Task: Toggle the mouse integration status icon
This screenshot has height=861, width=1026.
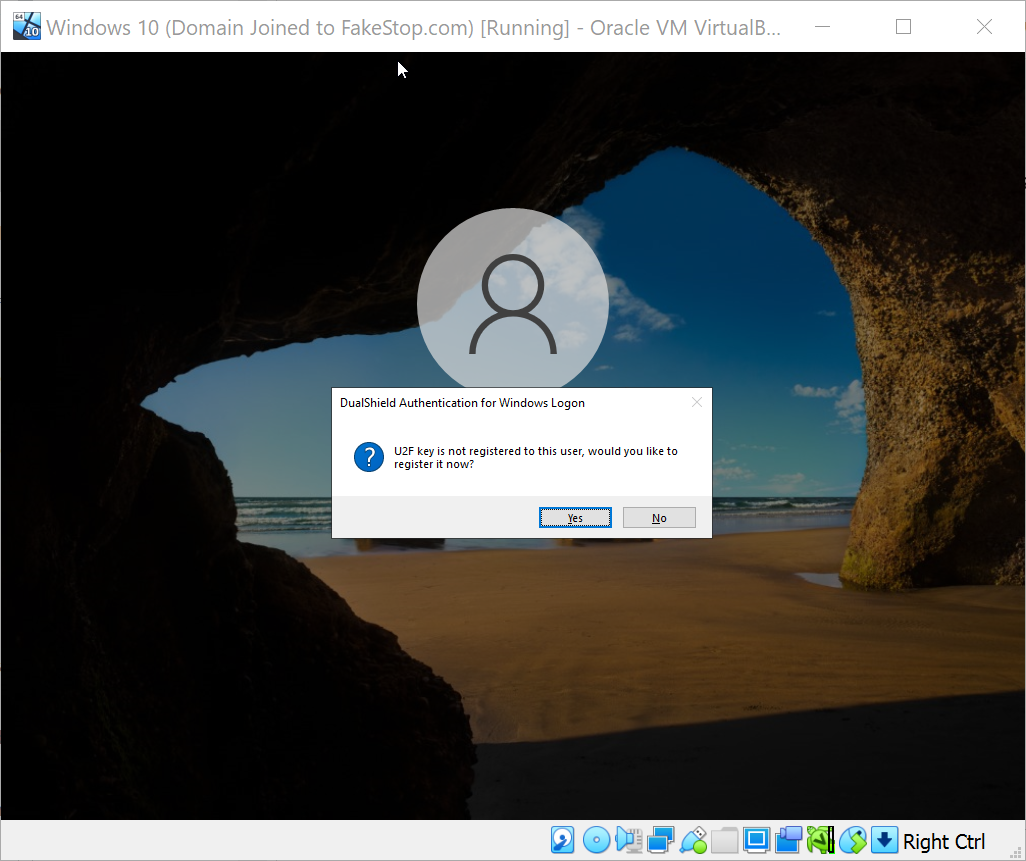Action: [852, 841]
